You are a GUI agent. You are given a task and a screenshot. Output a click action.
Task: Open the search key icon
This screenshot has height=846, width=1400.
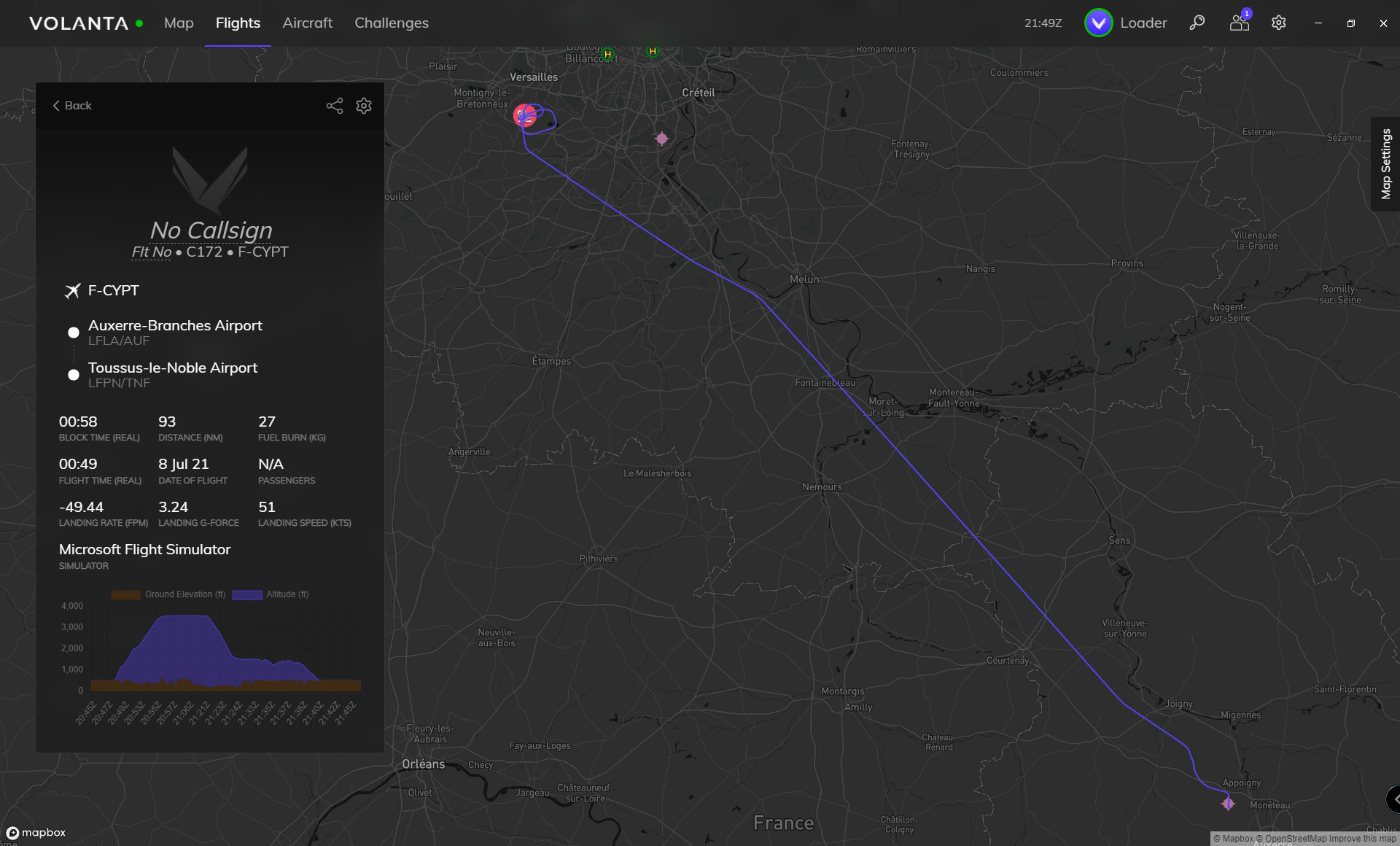[1197, 23]
